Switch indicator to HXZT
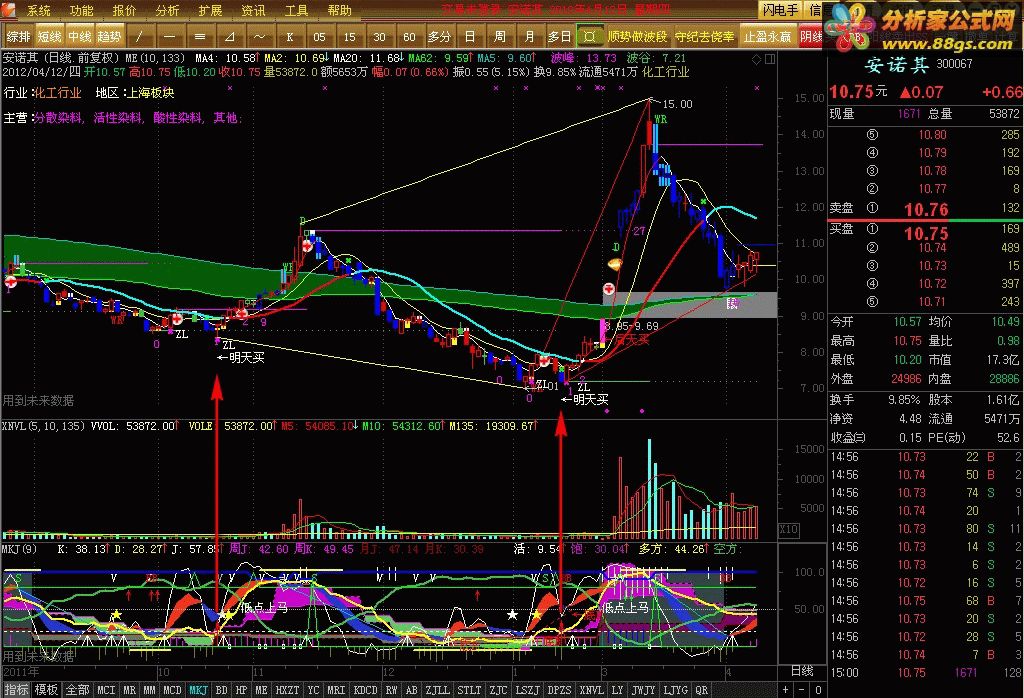Viewport: 1024px width, 698px height. (x=287, y=690)
